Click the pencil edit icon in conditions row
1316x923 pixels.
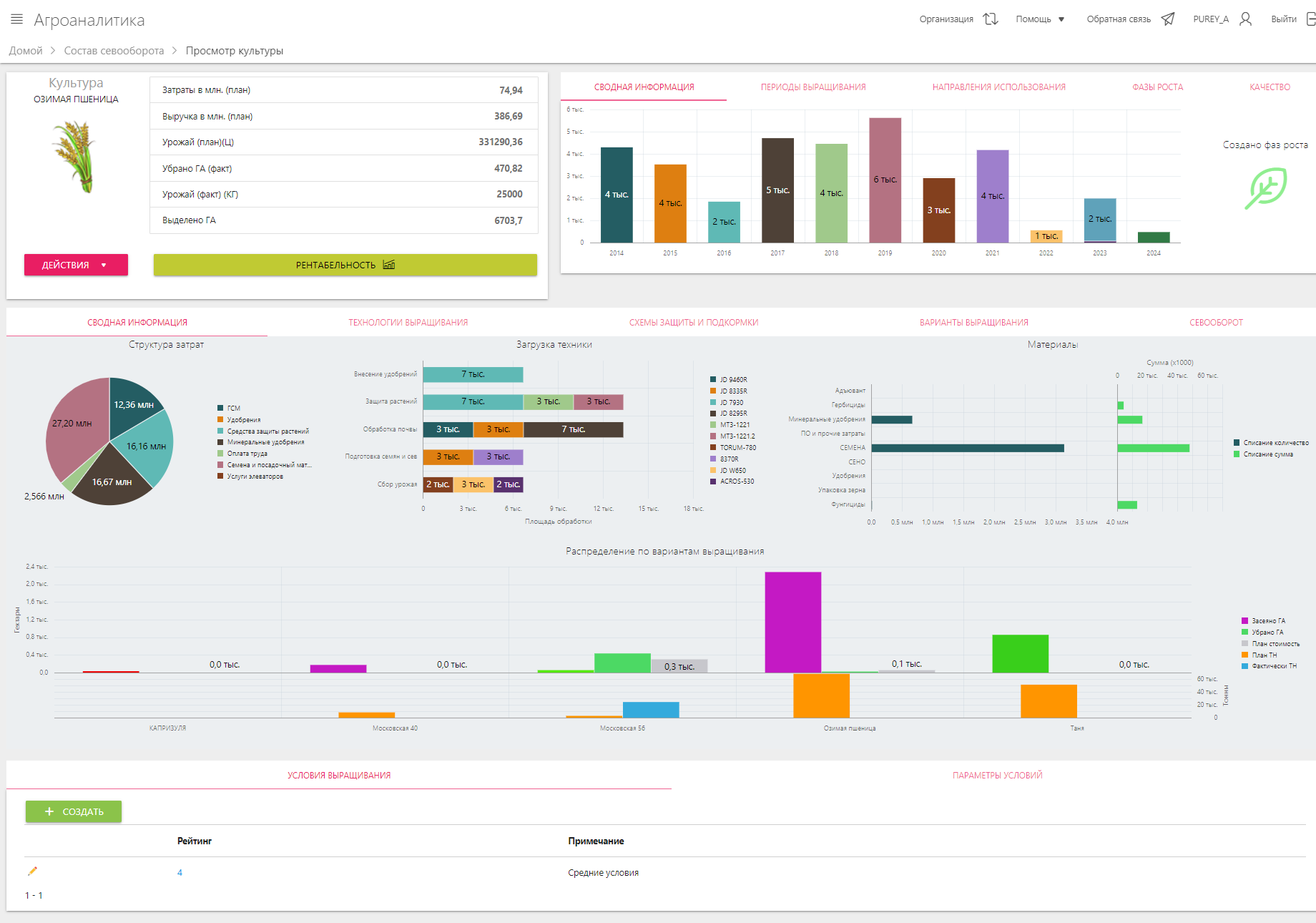pos(32,871)
